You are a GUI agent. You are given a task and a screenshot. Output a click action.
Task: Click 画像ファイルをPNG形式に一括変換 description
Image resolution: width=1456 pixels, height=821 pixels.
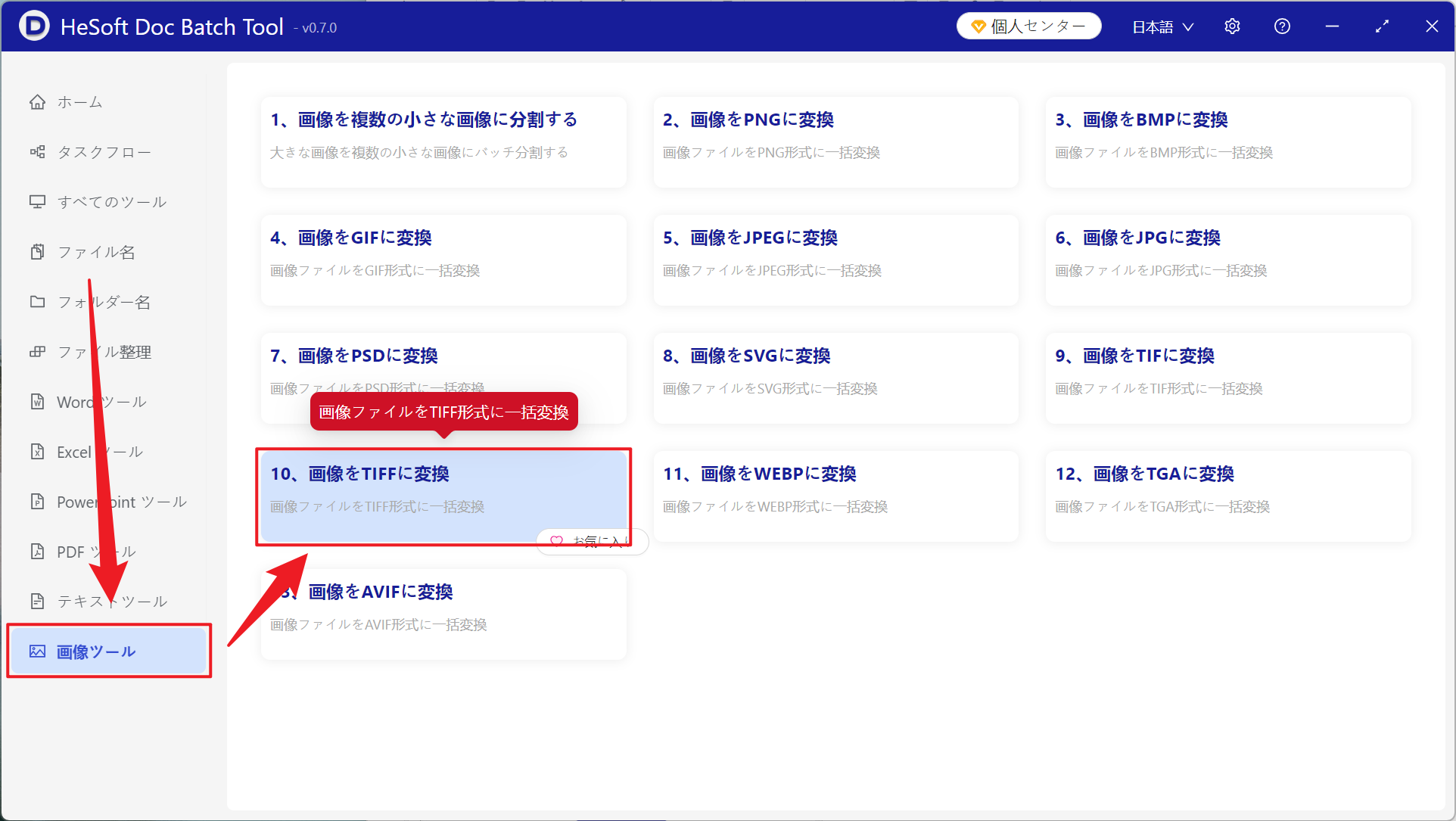tap(771, 153)
